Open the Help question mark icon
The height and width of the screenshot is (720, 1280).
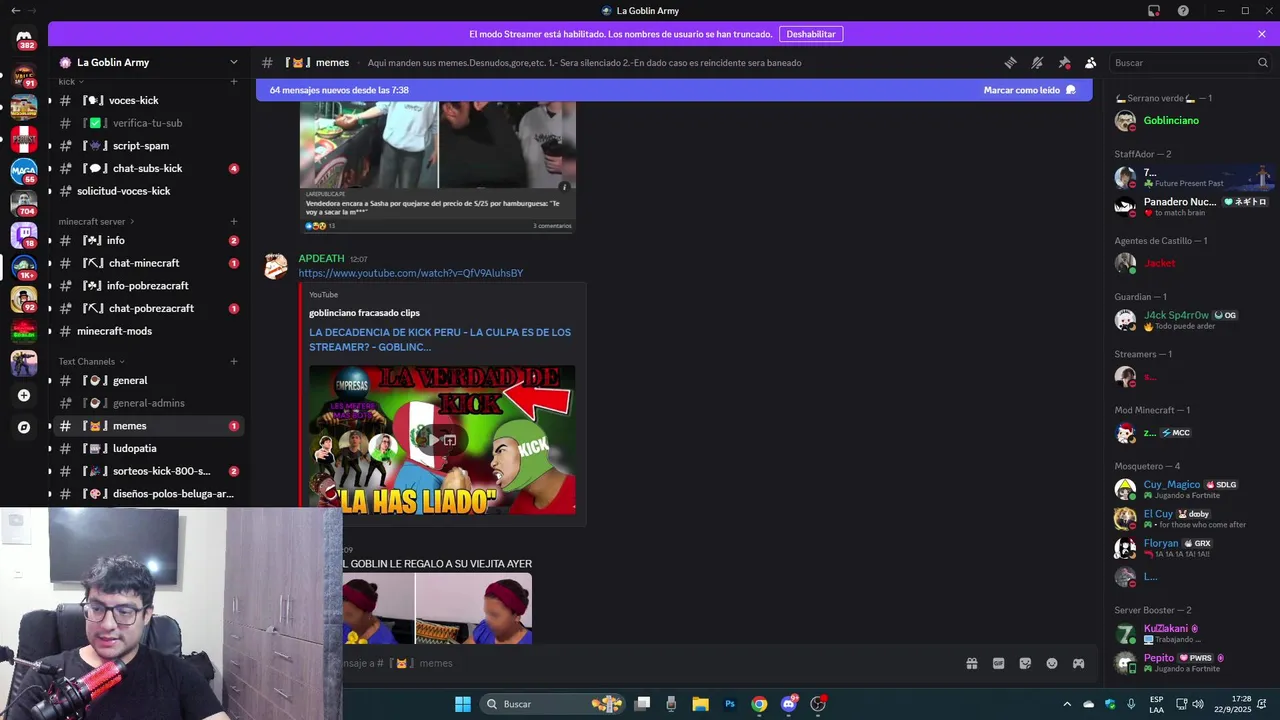[x=1183, y=11]
